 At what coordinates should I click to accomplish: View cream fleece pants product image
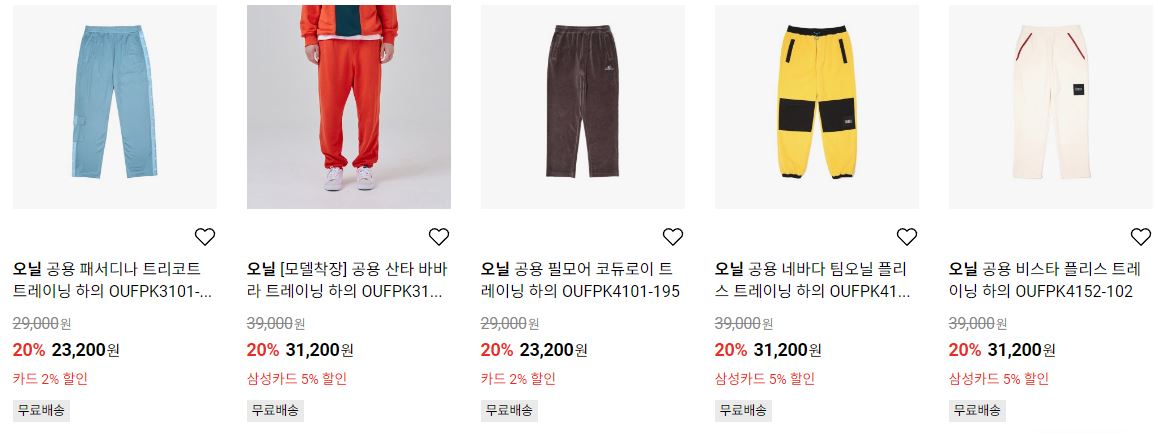click(x=1051, y=107)
